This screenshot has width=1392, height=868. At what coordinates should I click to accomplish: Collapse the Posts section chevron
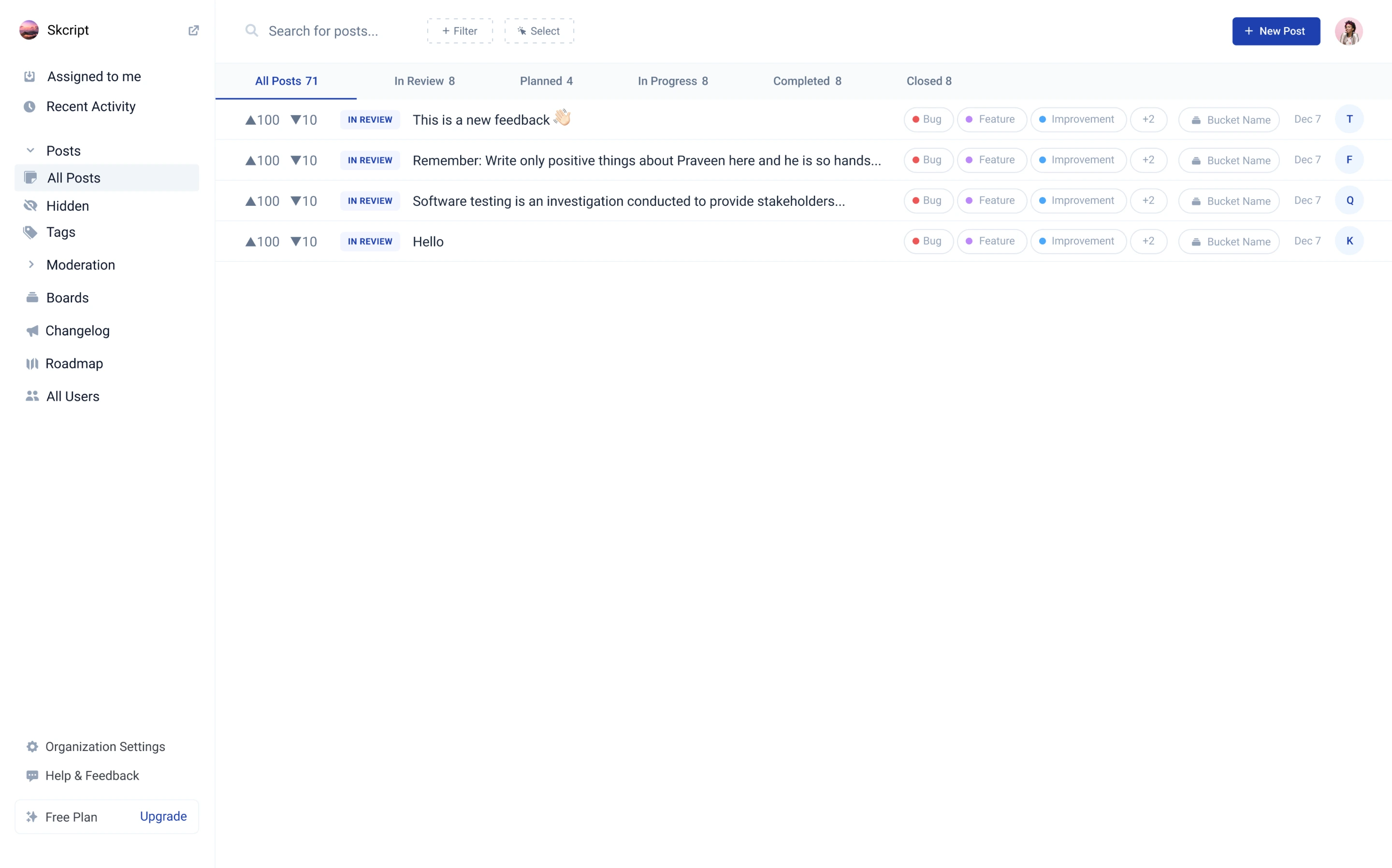coord(30,150)
